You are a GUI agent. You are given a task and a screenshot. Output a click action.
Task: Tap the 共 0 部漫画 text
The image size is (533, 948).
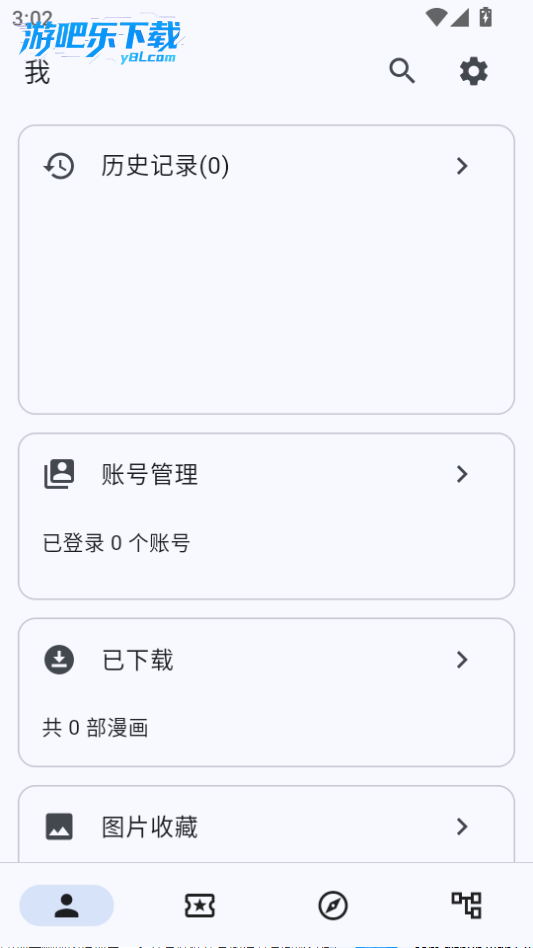(x=95, y=727)
